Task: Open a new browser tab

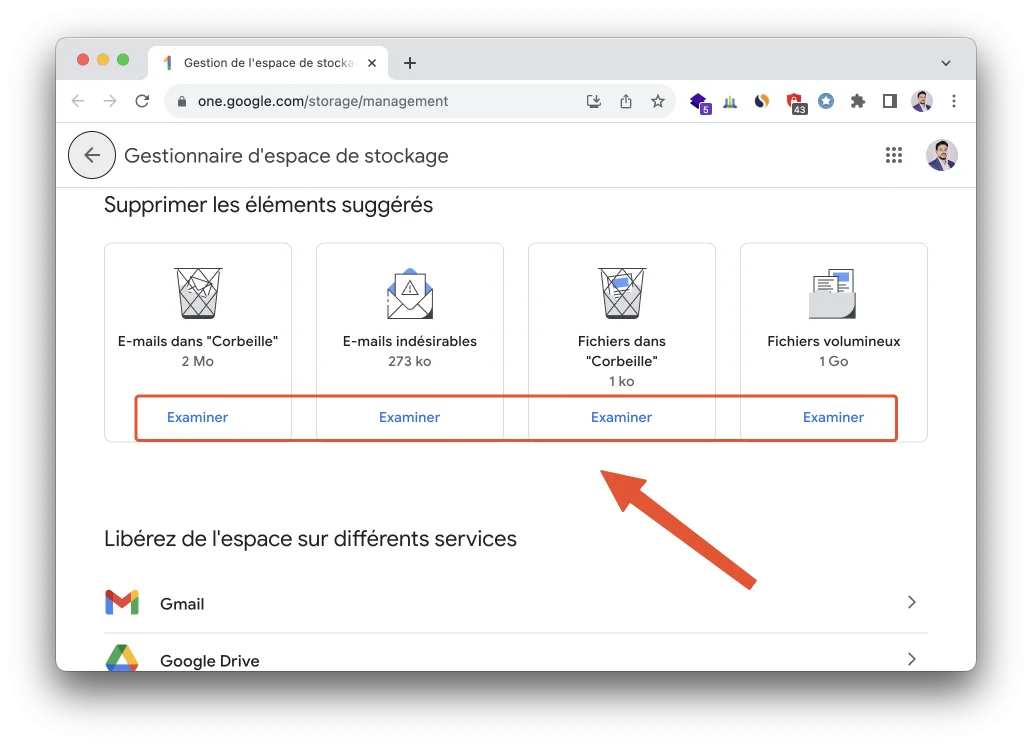Action: click(x=409, y=62)
